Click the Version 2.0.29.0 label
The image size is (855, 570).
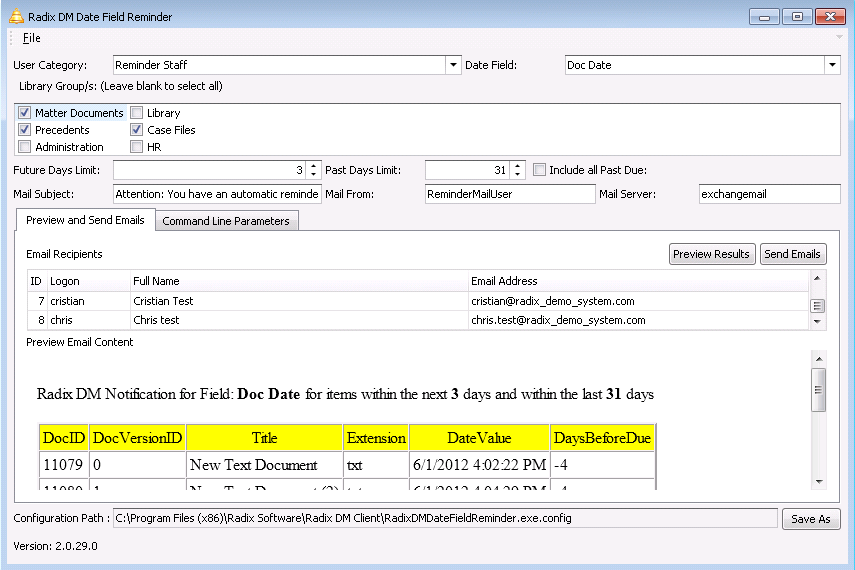tap(56, 546)
